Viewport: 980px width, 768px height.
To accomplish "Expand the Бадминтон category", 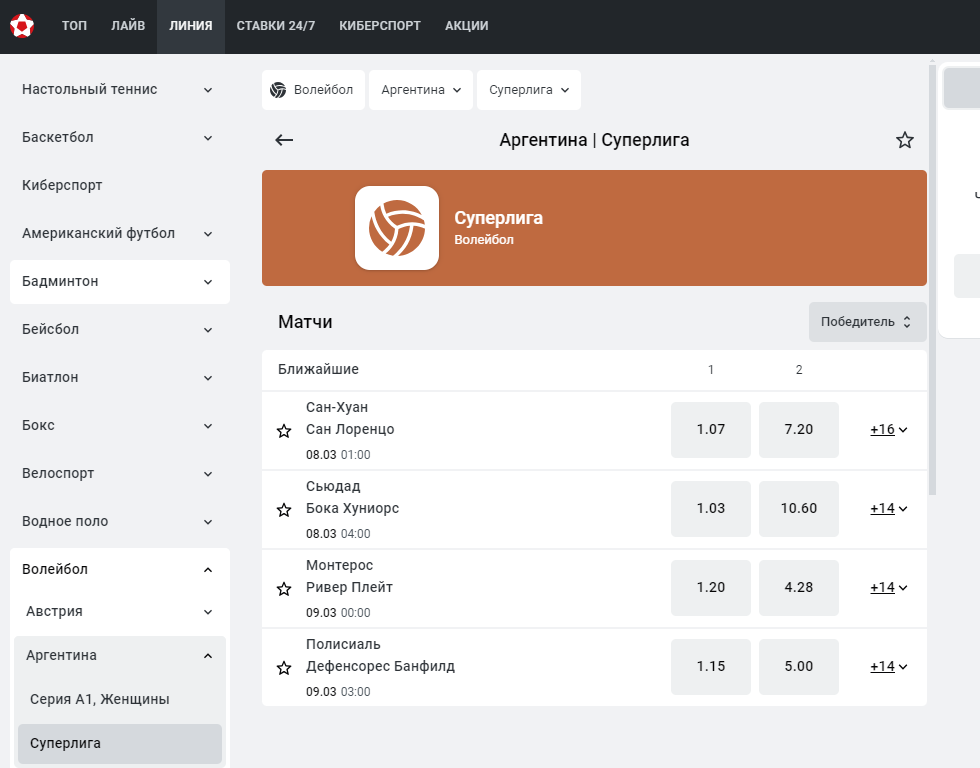I will pos(120,282).
